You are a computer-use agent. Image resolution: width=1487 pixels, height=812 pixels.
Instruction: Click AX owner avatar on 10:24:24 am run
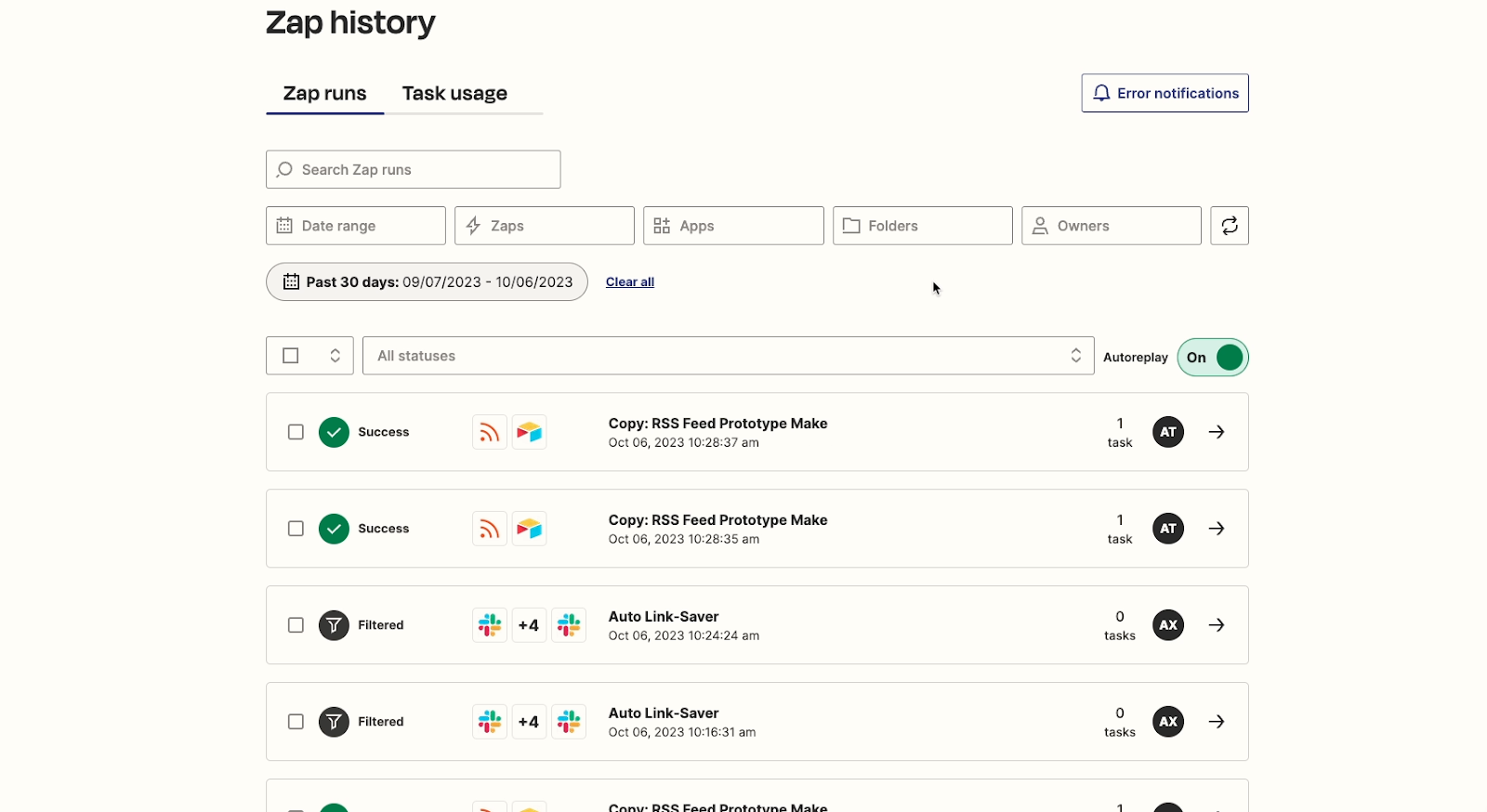(1168, 625)
